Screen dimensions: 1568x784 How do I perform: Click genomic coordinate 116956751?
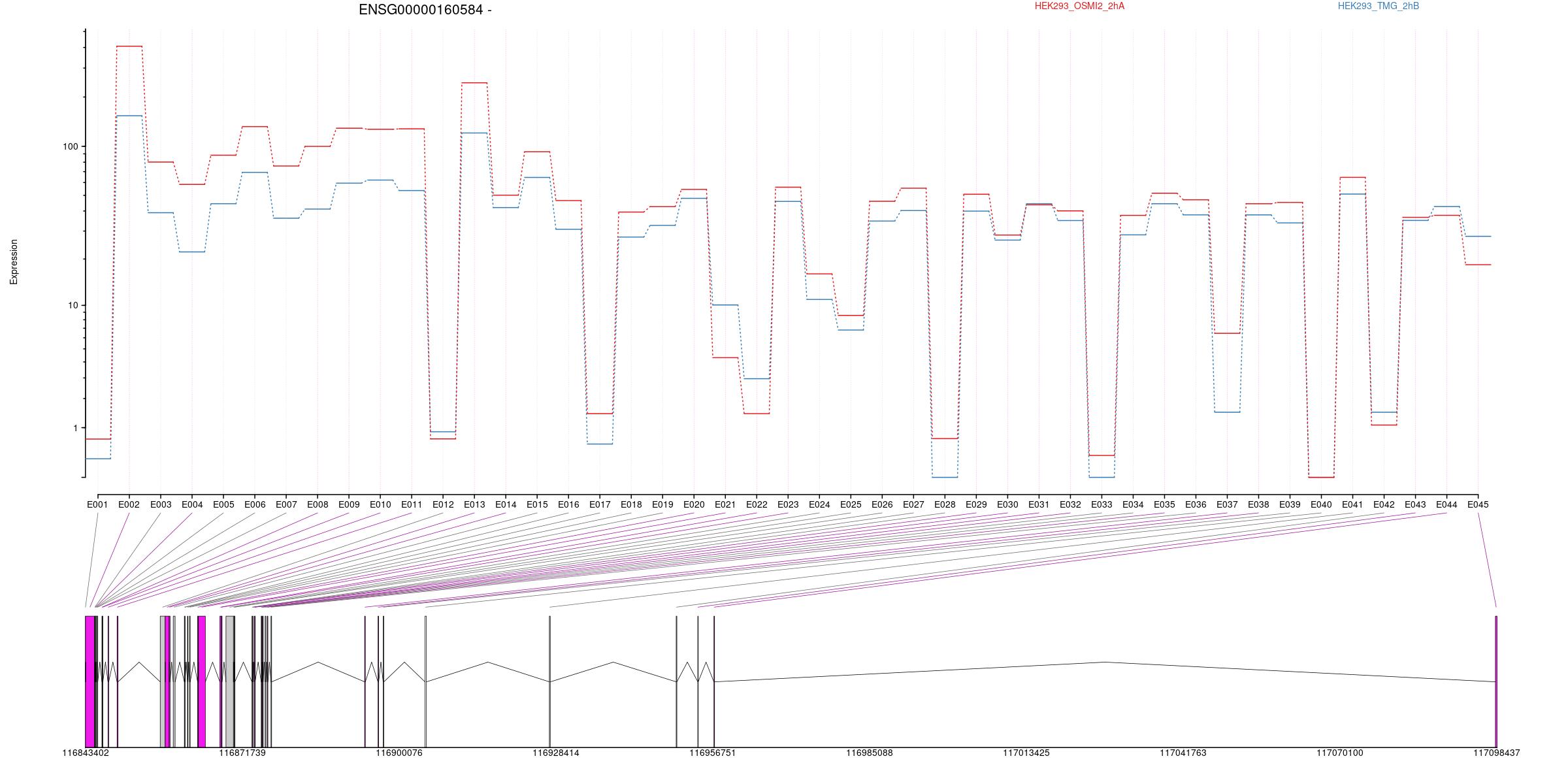click(x=713, y=753)
